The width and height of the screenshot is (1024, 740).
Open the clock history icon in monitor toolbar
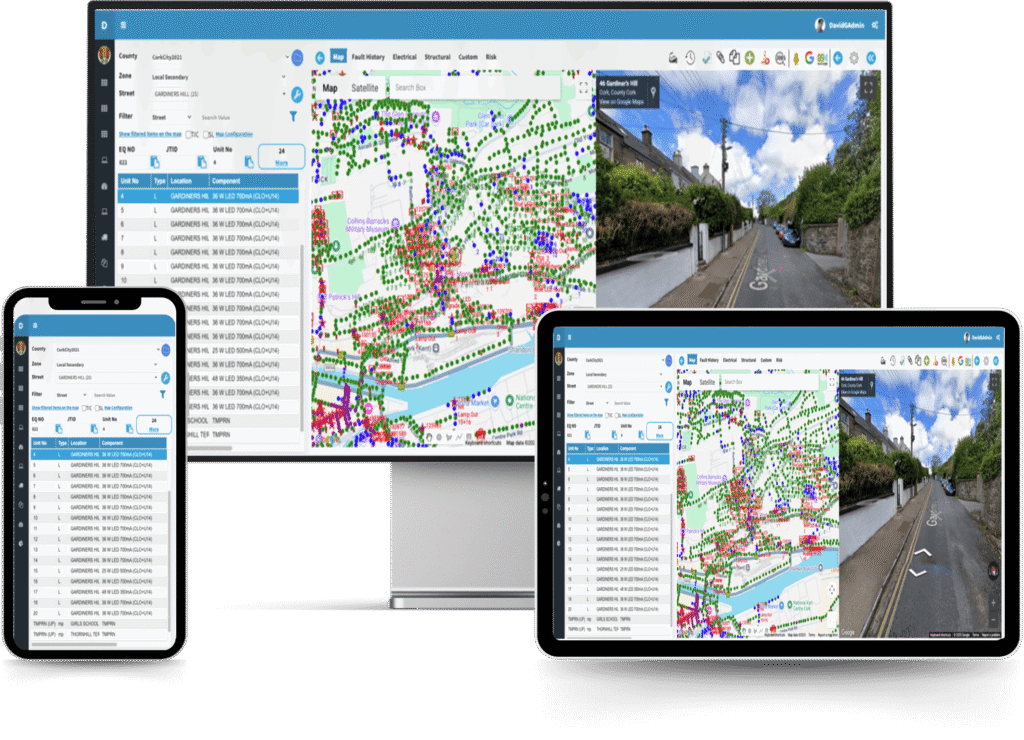click(690, 58)
